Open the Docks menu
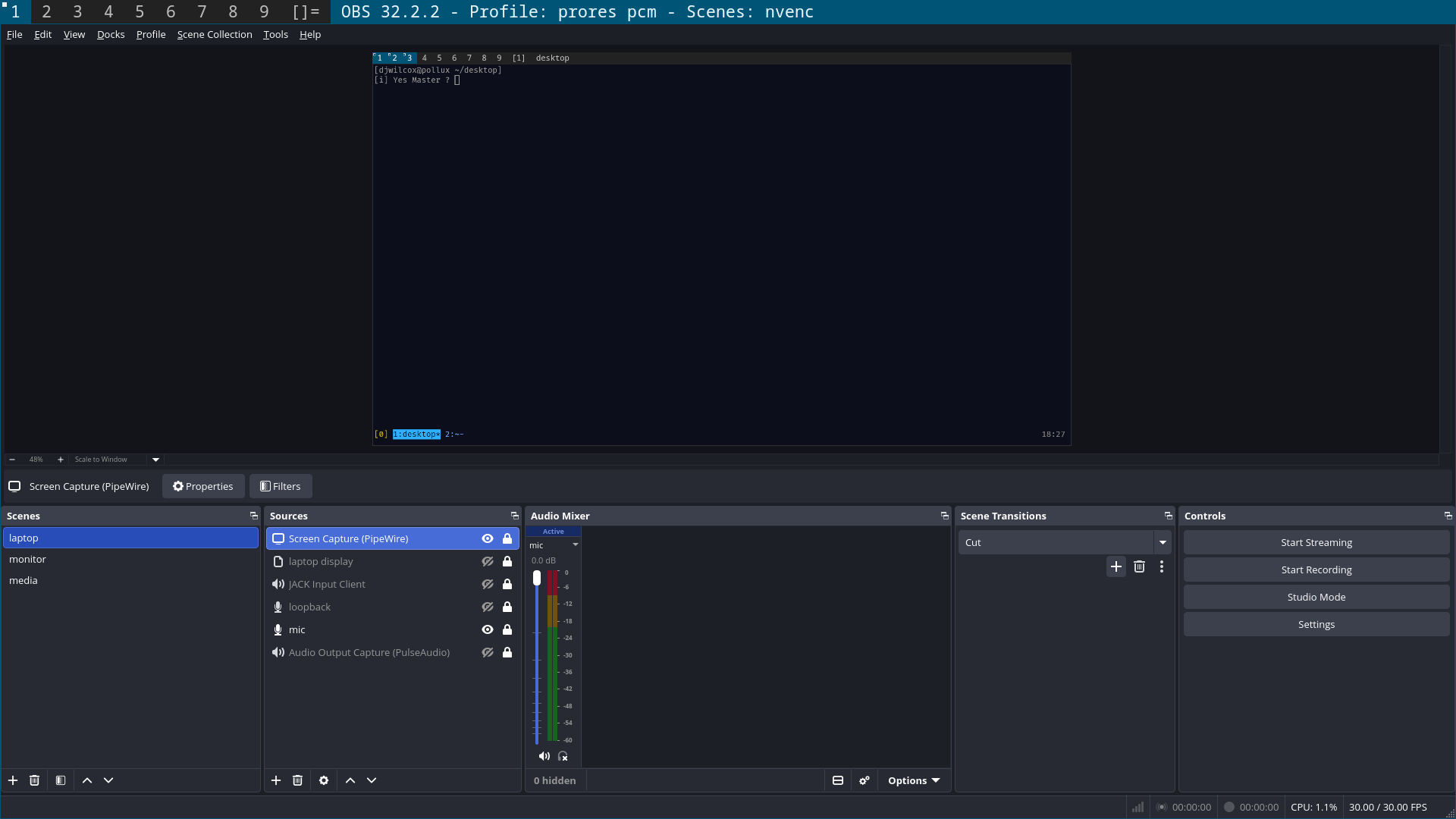The height and width of the screenshot is (819, 1456). click(111, 34)
